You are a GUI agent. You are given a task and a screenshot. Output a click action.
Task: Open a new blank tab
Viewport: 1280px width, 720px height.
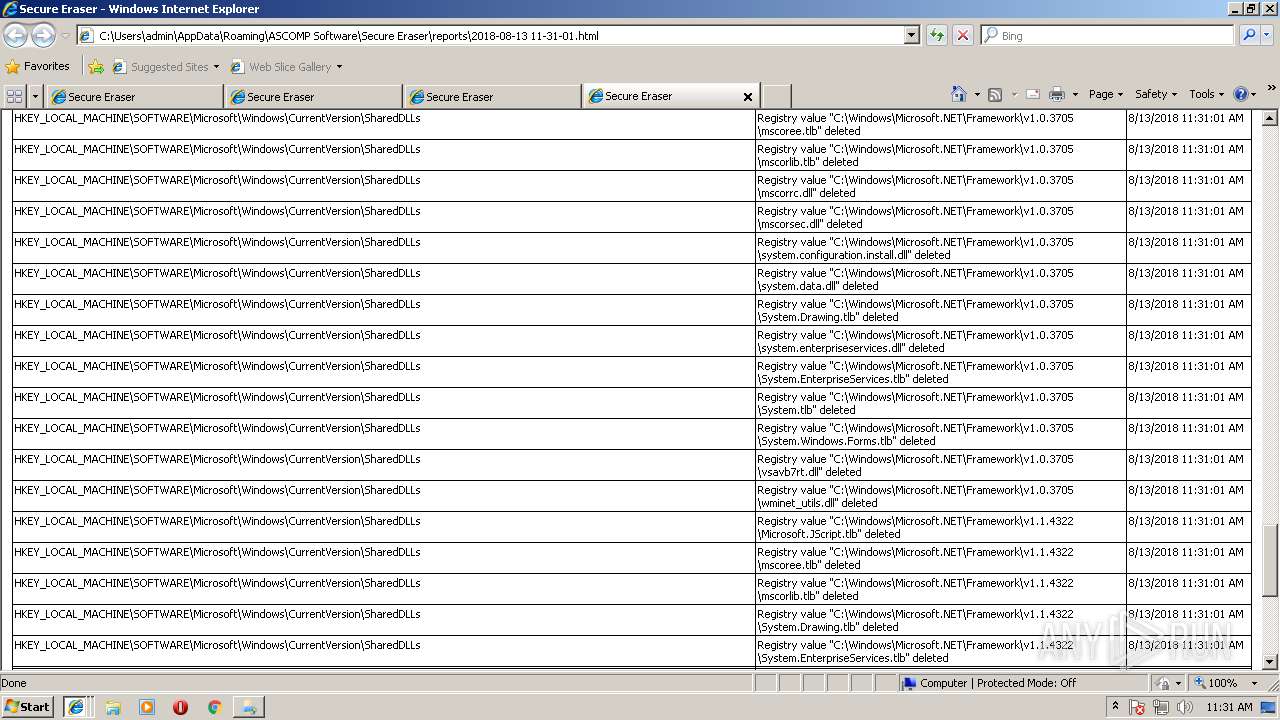[776, 97]
